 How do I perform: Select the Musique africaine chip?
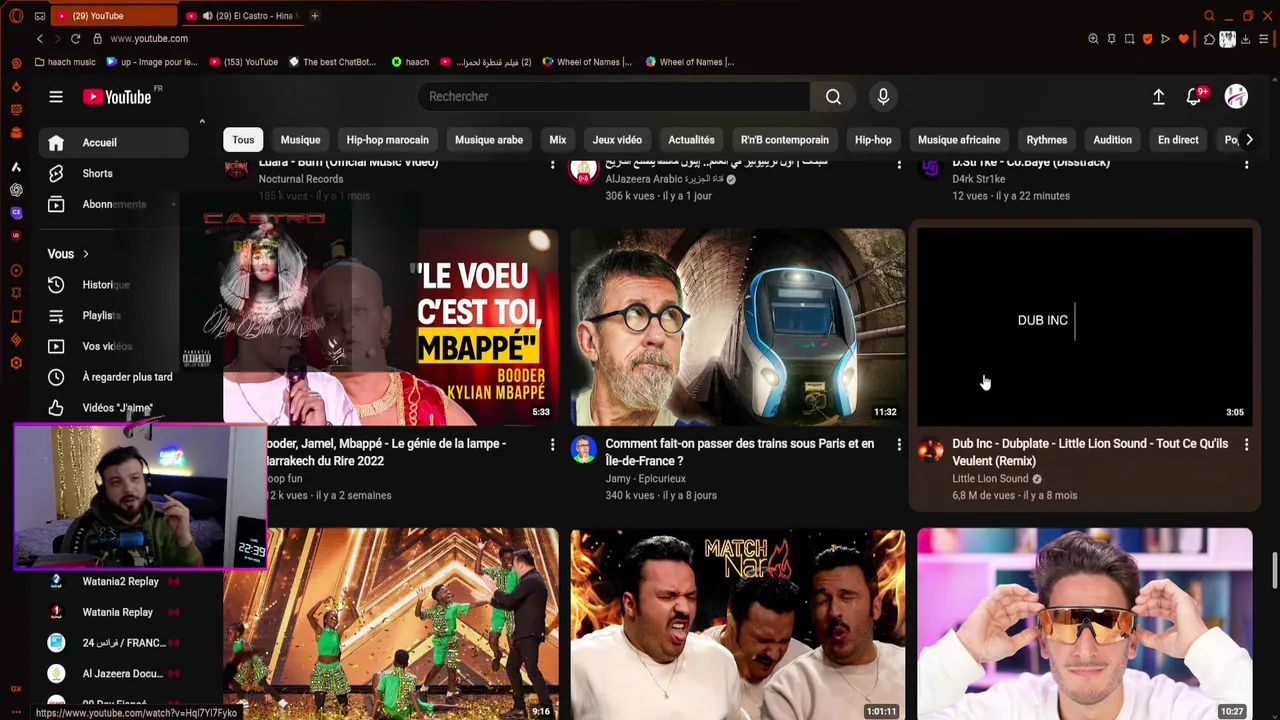(959, 140)
